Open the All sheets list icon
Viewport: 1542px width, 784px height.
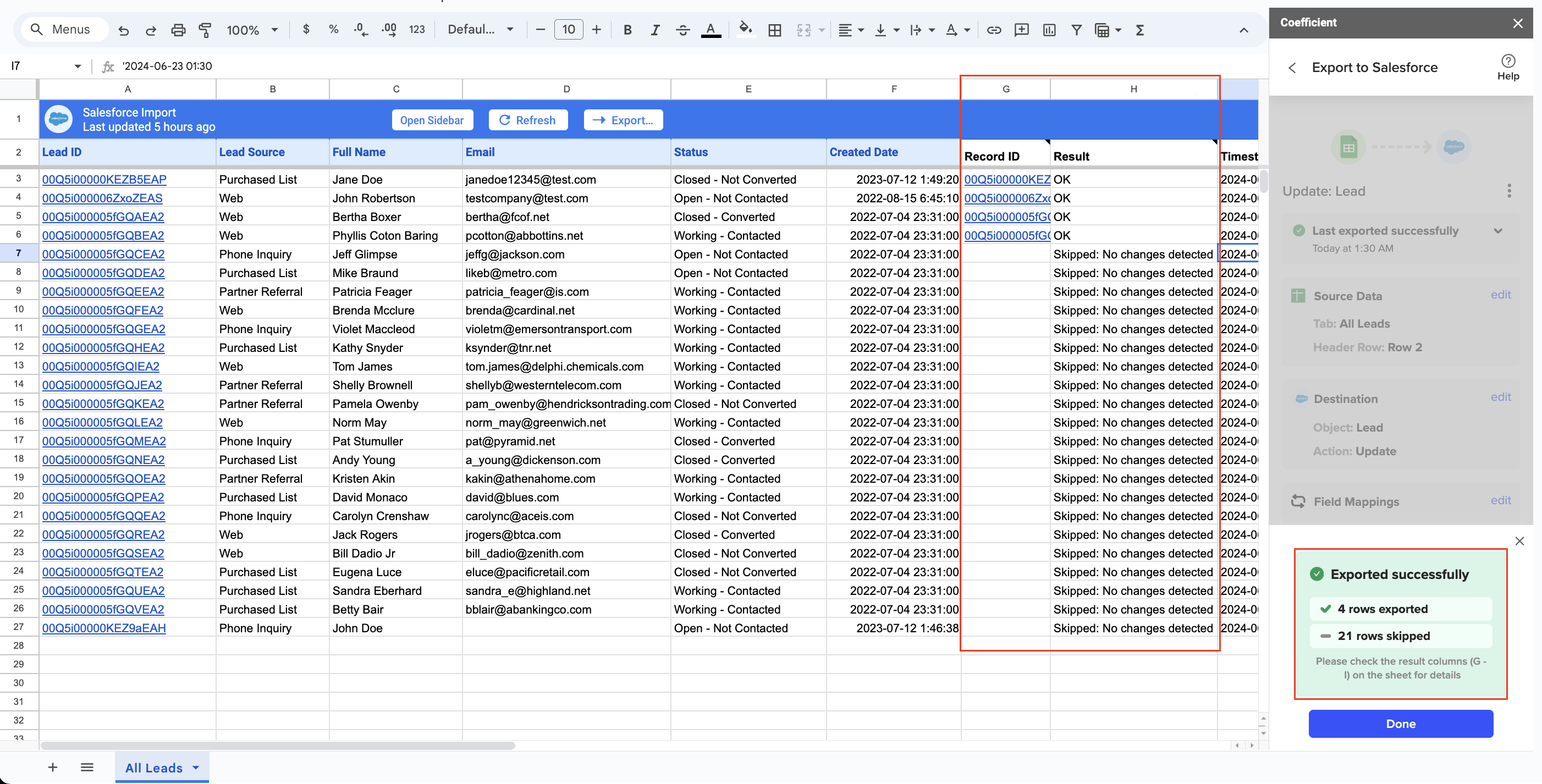pos(87,768)
